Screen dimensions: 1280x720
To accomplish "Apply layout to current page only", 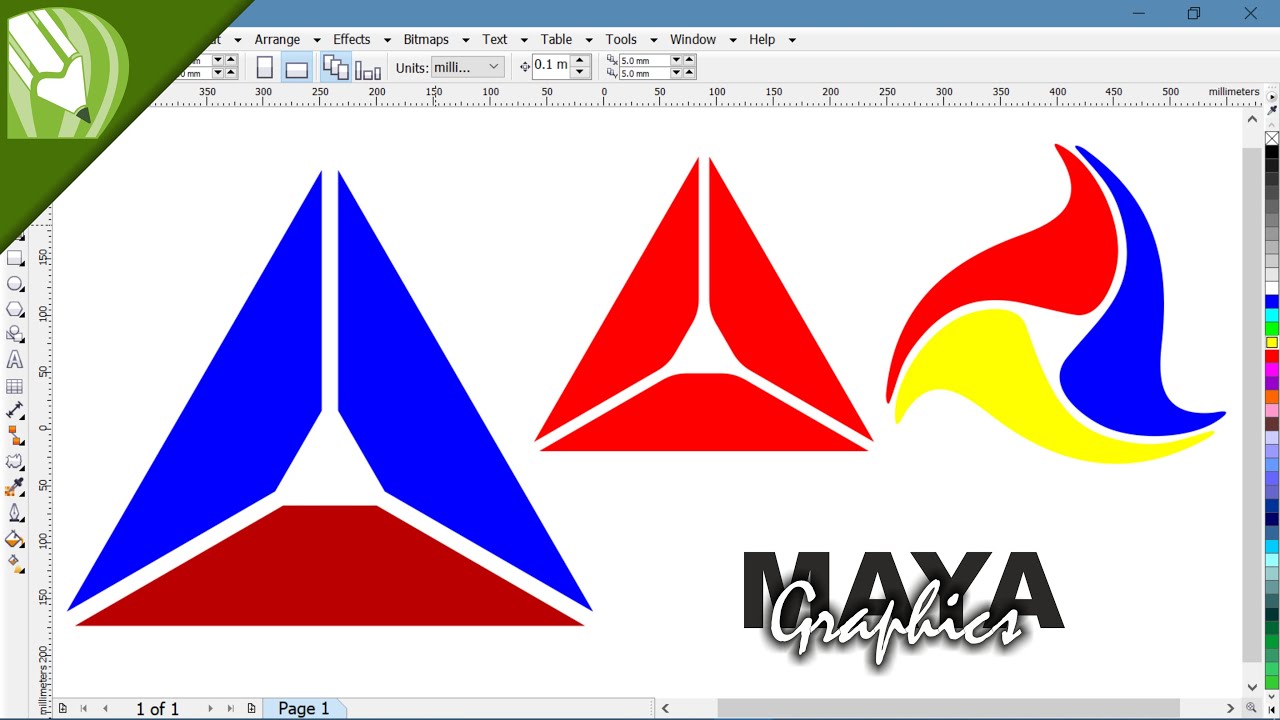I will [368, 68].
